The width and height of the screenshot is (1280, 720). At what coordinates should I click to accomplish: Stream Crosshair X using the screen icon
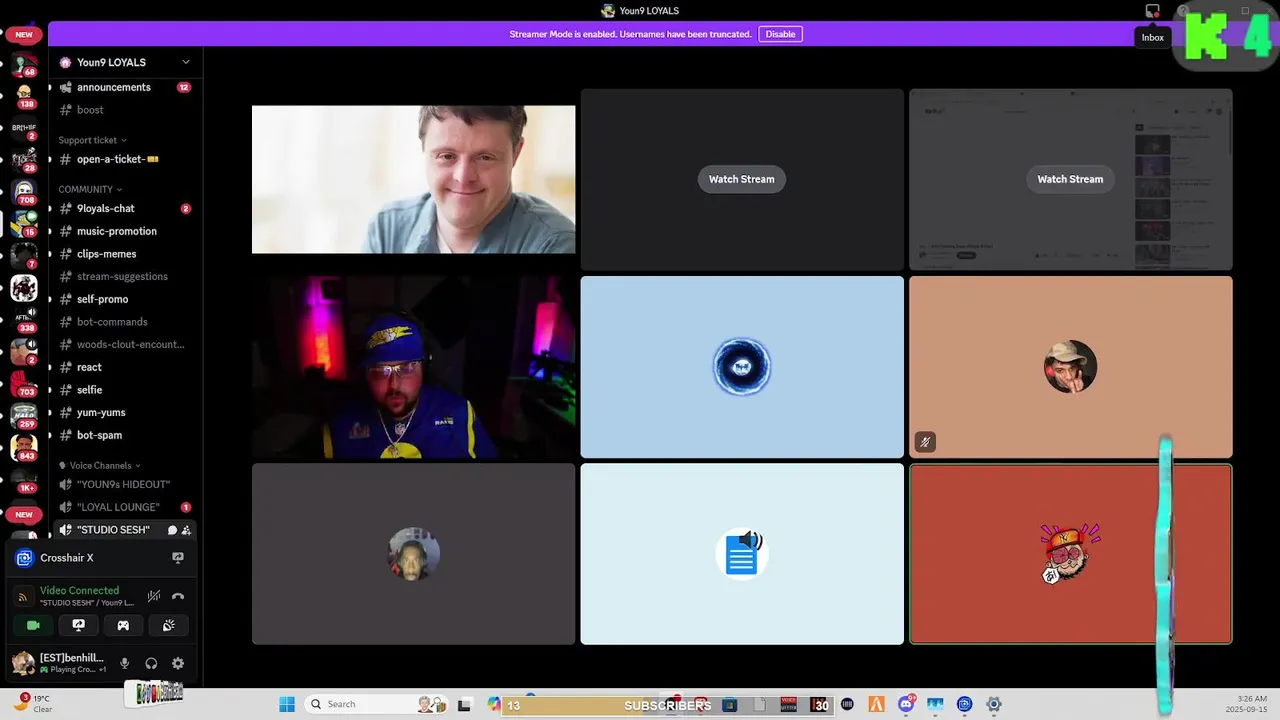click(178, 558)
